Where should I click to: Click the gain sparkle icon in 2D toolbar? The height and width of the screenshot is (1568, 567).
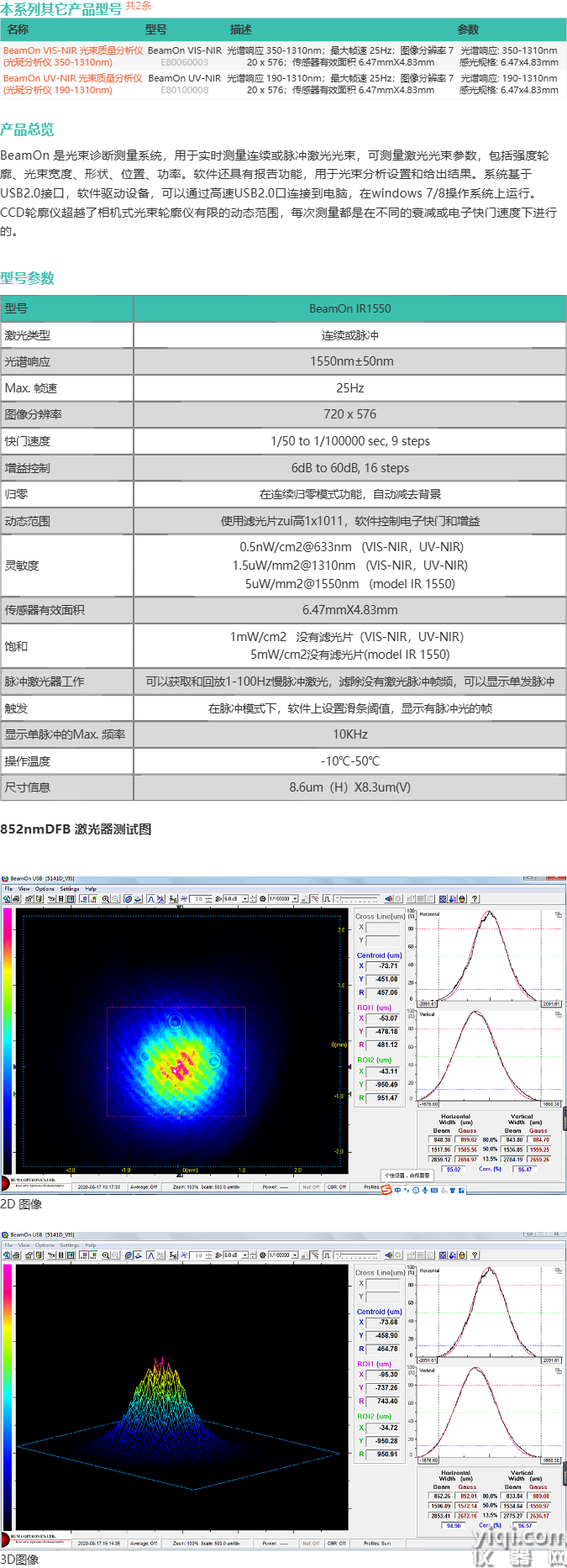point(183,898)
